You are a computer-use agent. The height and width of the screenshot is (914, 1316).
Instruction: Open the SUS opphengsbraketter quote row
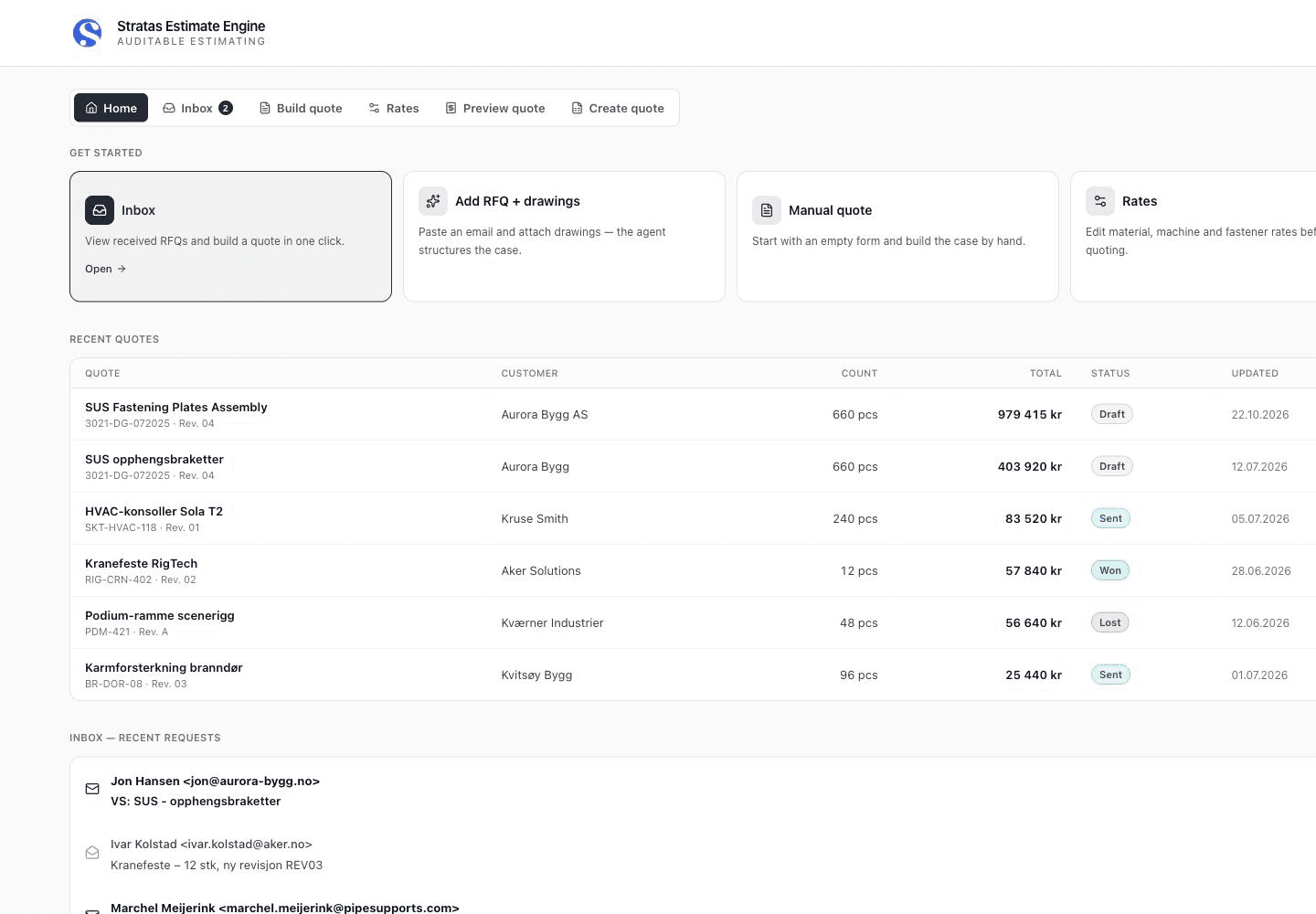[x=693, y=466]
